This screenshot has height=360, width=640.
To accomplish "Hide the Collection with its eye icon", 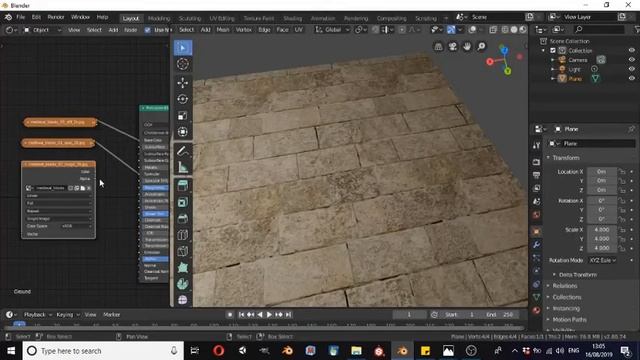I will pos(631,51).
